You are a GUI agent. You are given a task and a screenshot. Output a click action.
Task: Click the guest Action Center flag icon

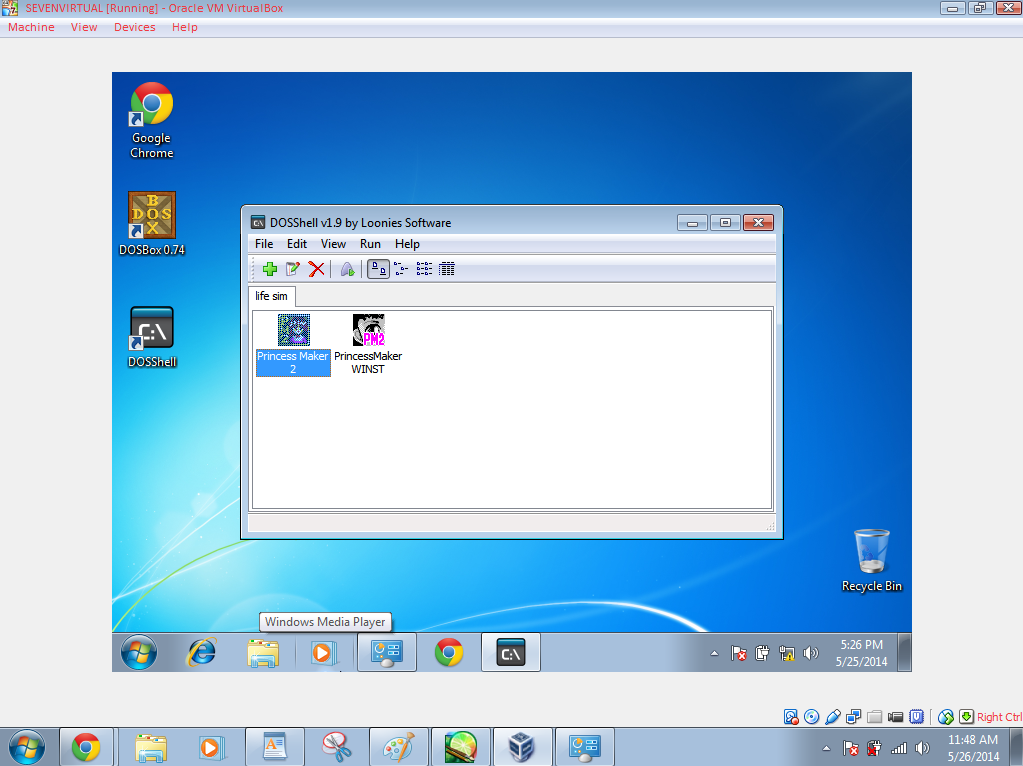point(739,653)
